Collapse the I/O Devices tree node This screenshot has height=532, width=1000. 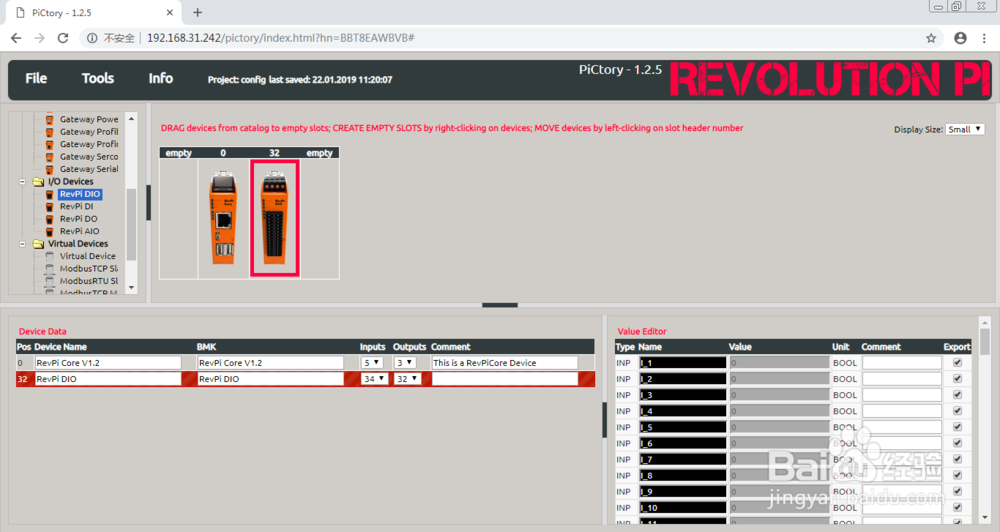[22, 182]
